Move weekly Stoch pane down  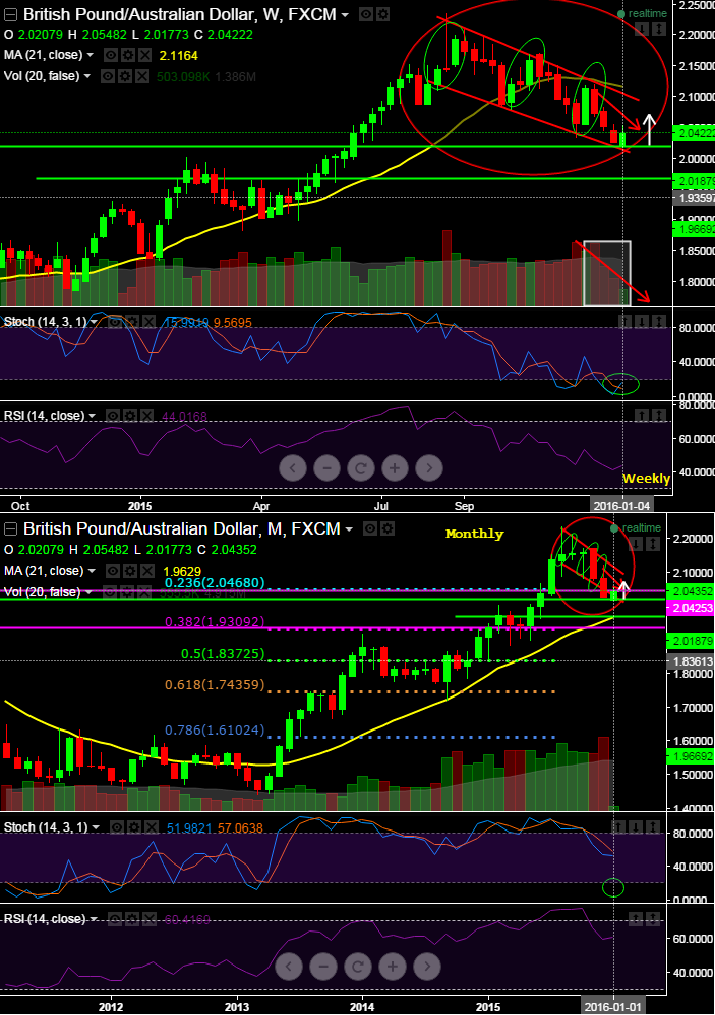tap(641, 322)
